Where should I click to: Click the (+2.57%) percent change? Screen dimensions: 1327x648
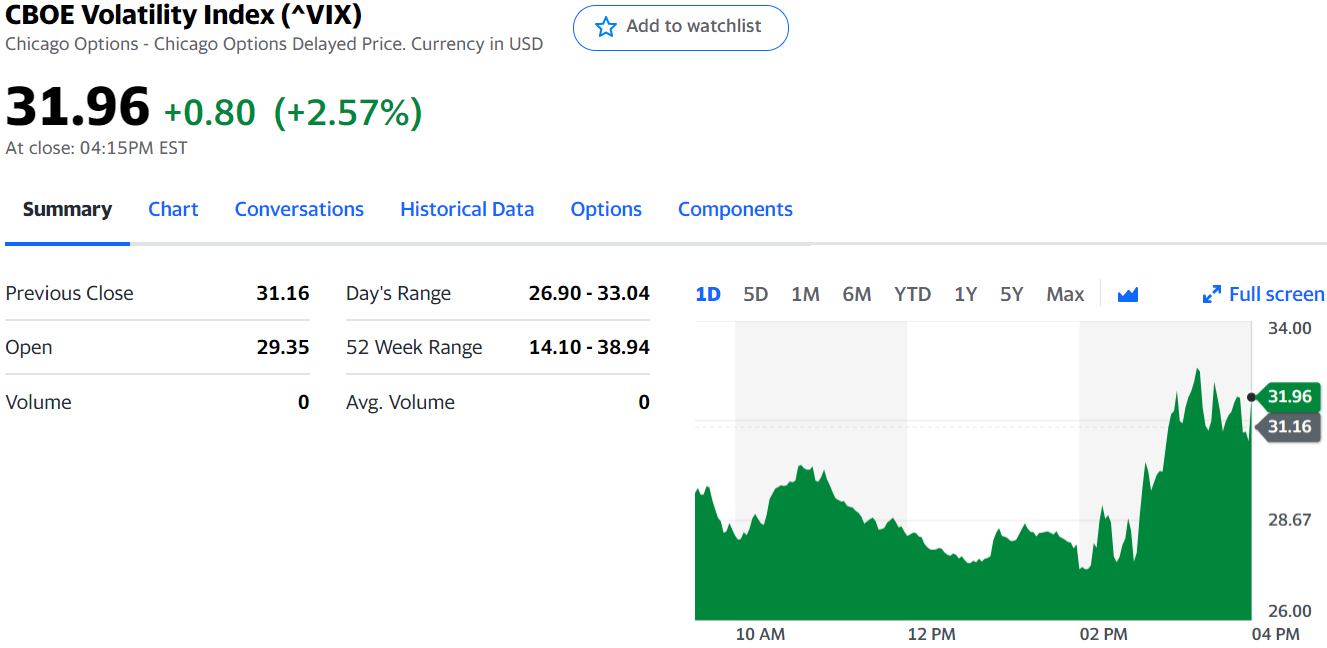[348, 112]
